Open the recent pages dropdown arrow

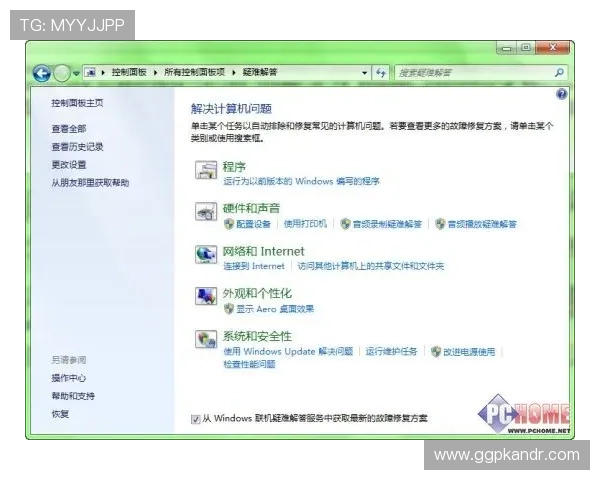[x=76, y=73]
